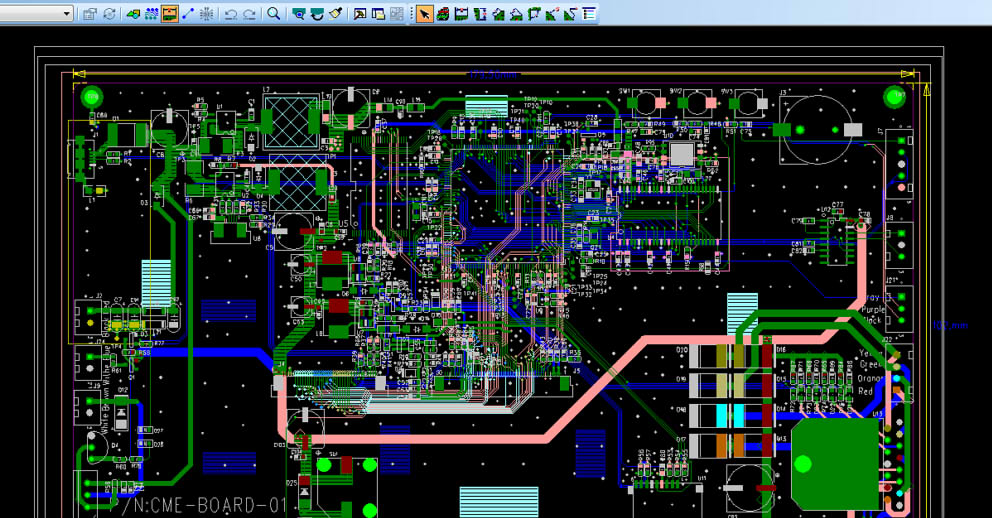Pick the Horizontal dimension tool

(461, 14)
